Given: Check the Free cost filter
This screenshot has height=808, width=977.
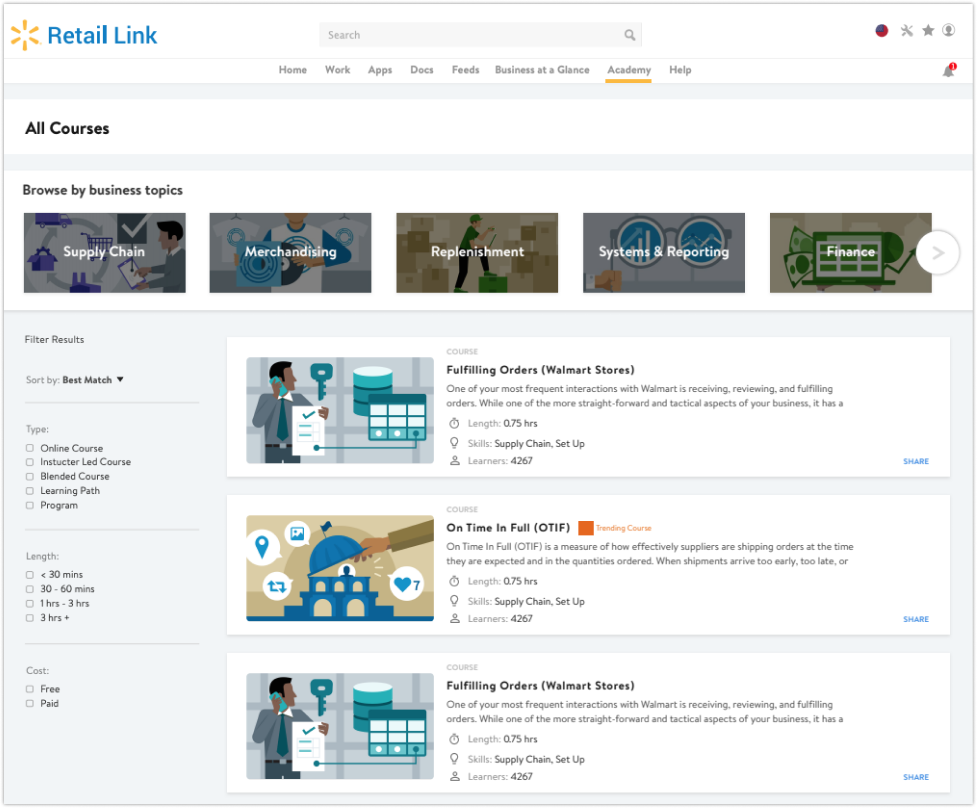Looking at the screenshot, I should (x=29, y=689).
